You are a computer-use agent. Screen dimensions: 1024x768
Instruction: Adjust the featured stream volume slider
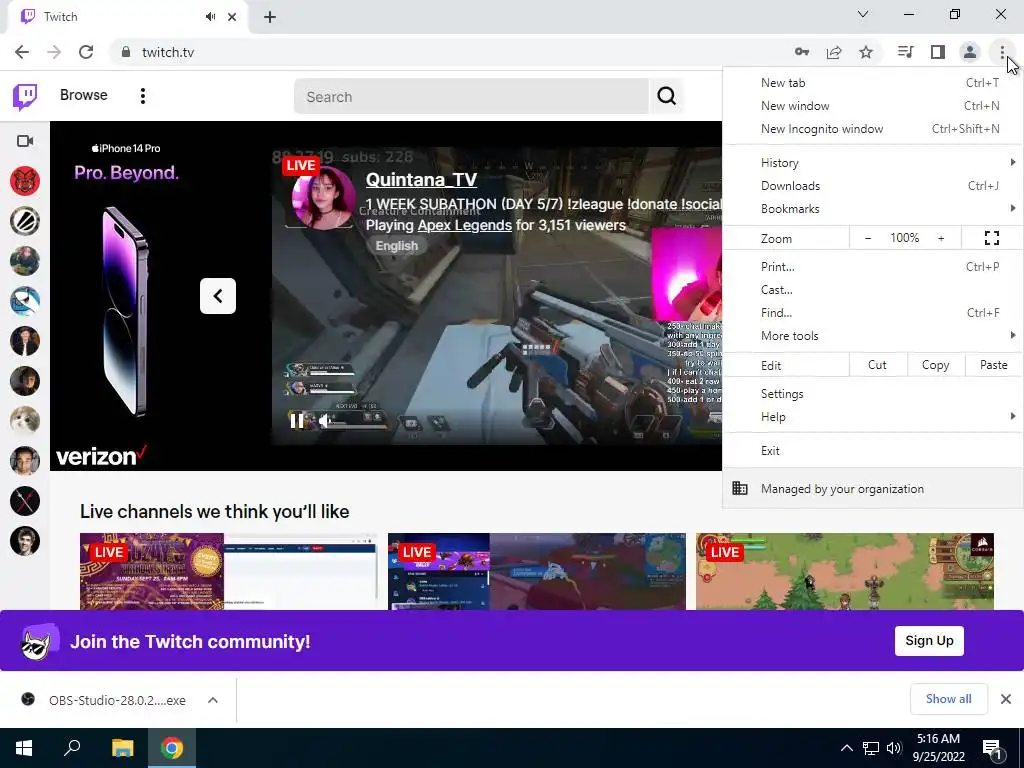point(359,427)
